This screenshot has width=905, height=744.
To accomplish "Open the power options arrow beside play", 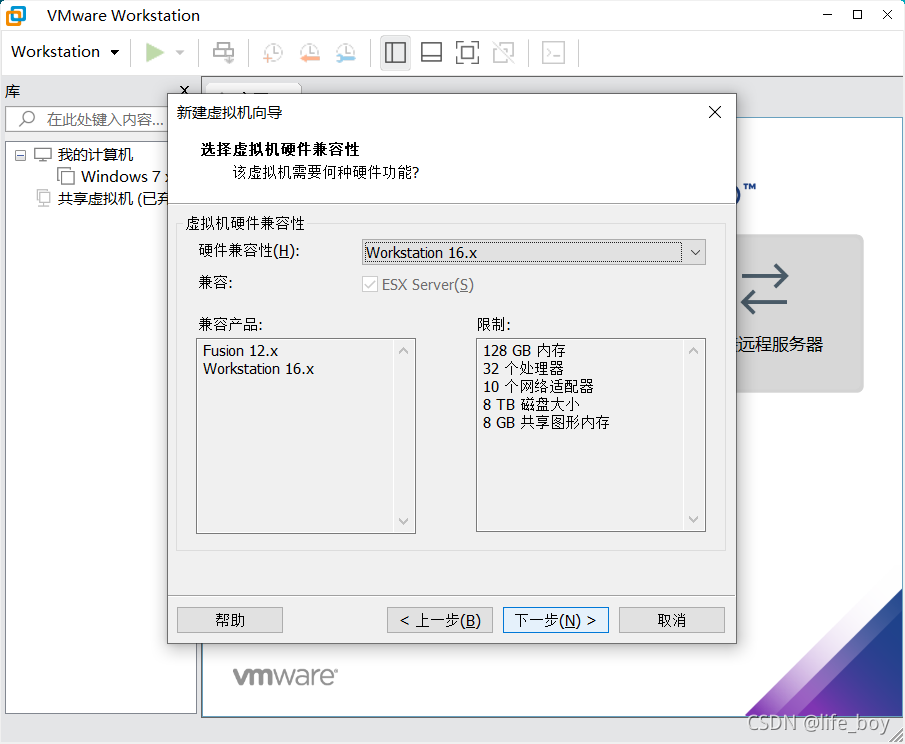I will click(x=180, y=53).
